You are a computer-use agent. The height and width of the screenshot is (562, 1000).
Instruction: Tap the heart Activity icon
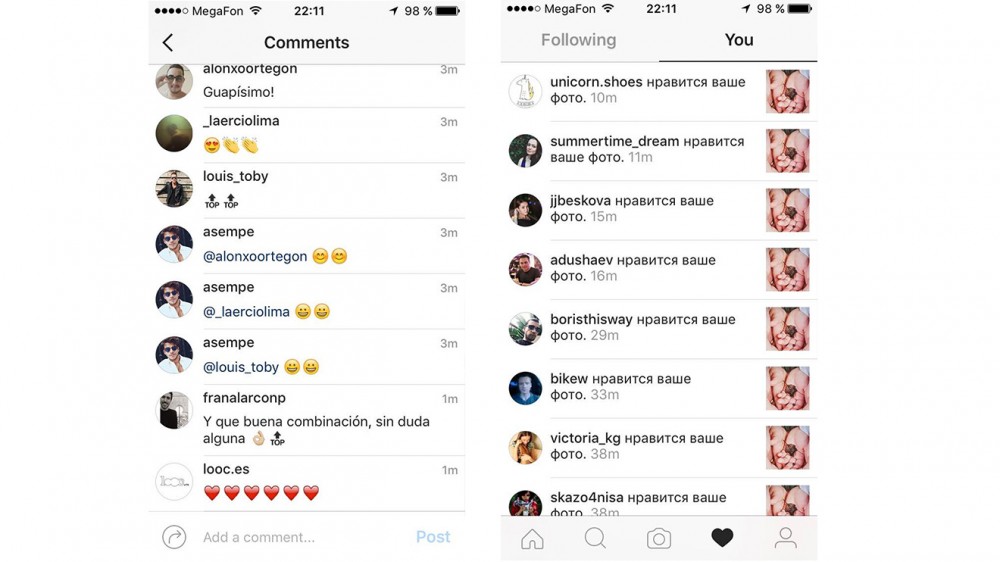722,538
